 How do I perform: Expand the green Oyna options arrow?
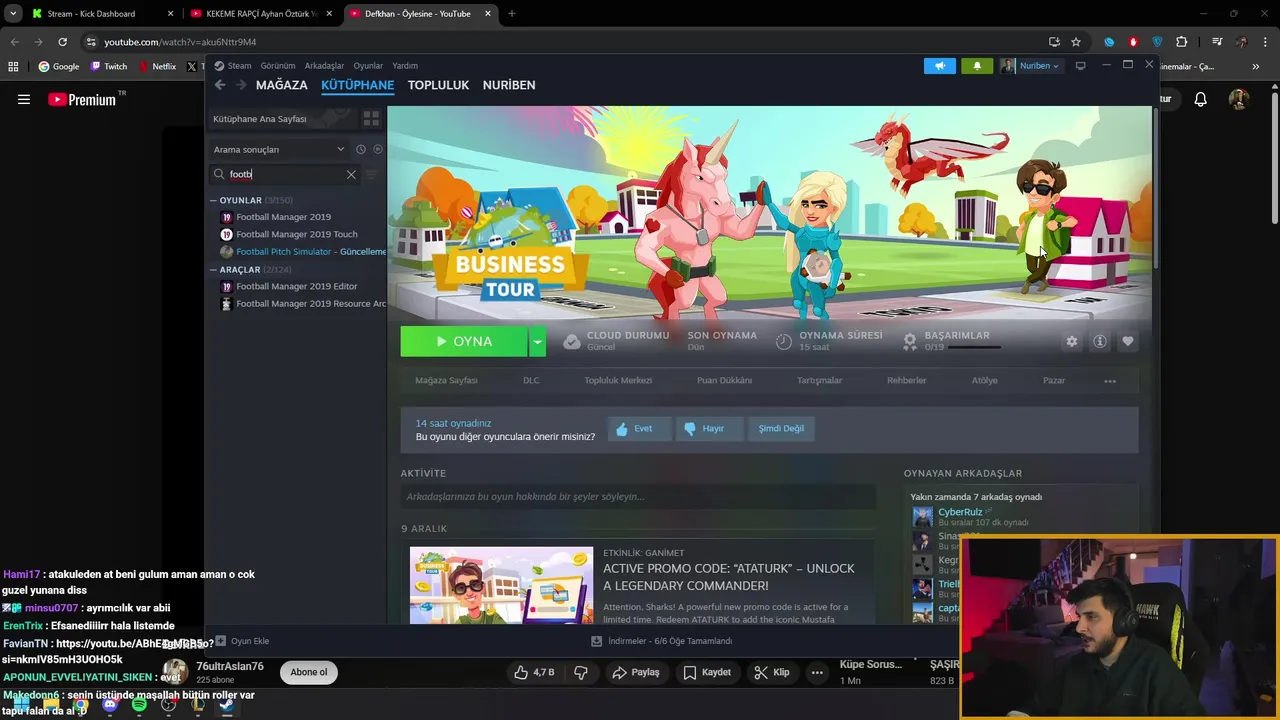(x=537, y=341)
